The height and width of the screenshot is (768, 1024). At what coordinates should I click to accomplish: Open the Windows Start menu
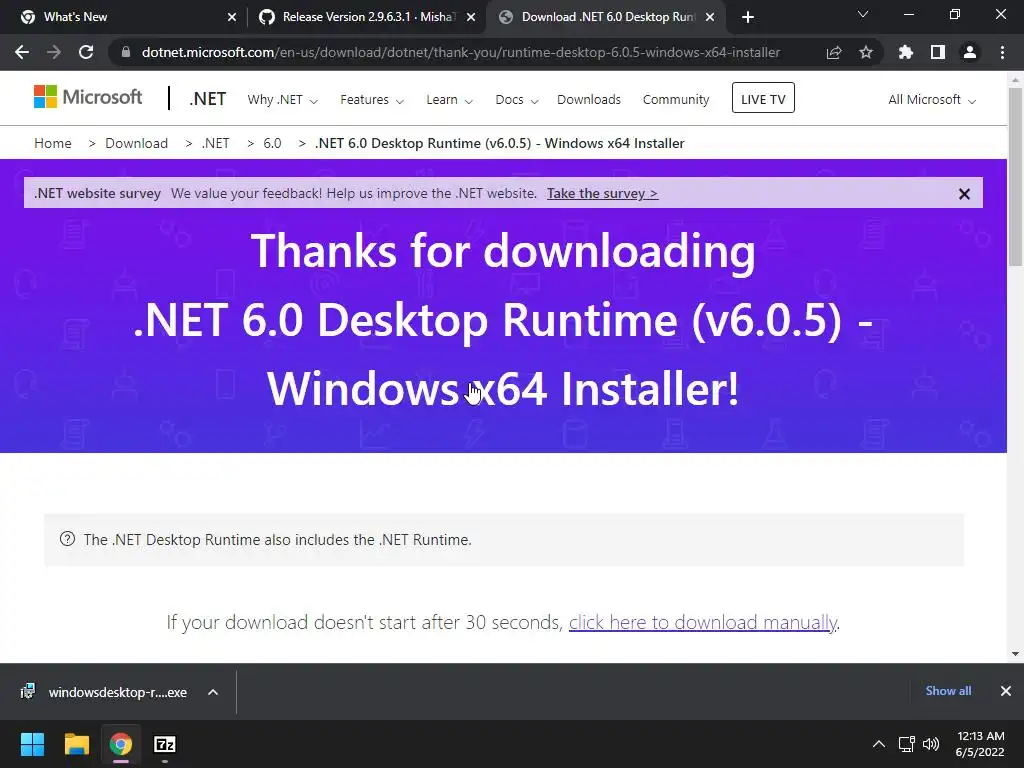coord(32,744)
